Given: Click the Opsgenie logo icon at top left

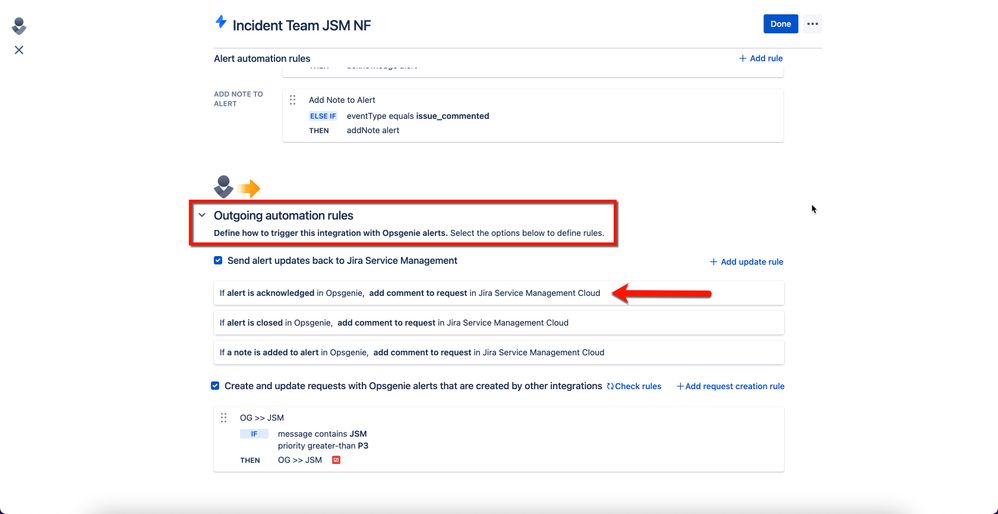Looking at the screenshot, I should coord(19,26).
